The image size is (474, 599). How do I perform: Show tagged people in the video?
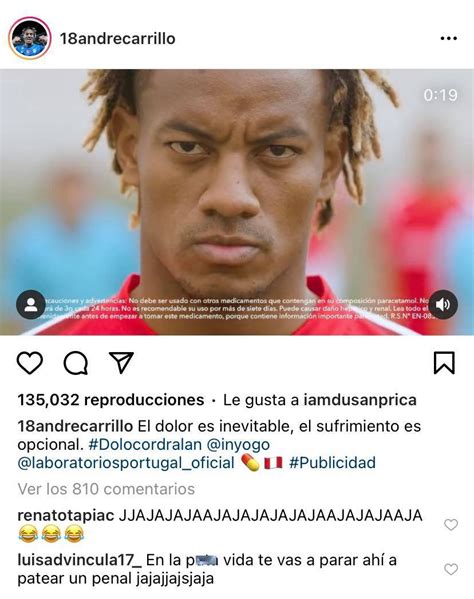[x=31, y=304]
